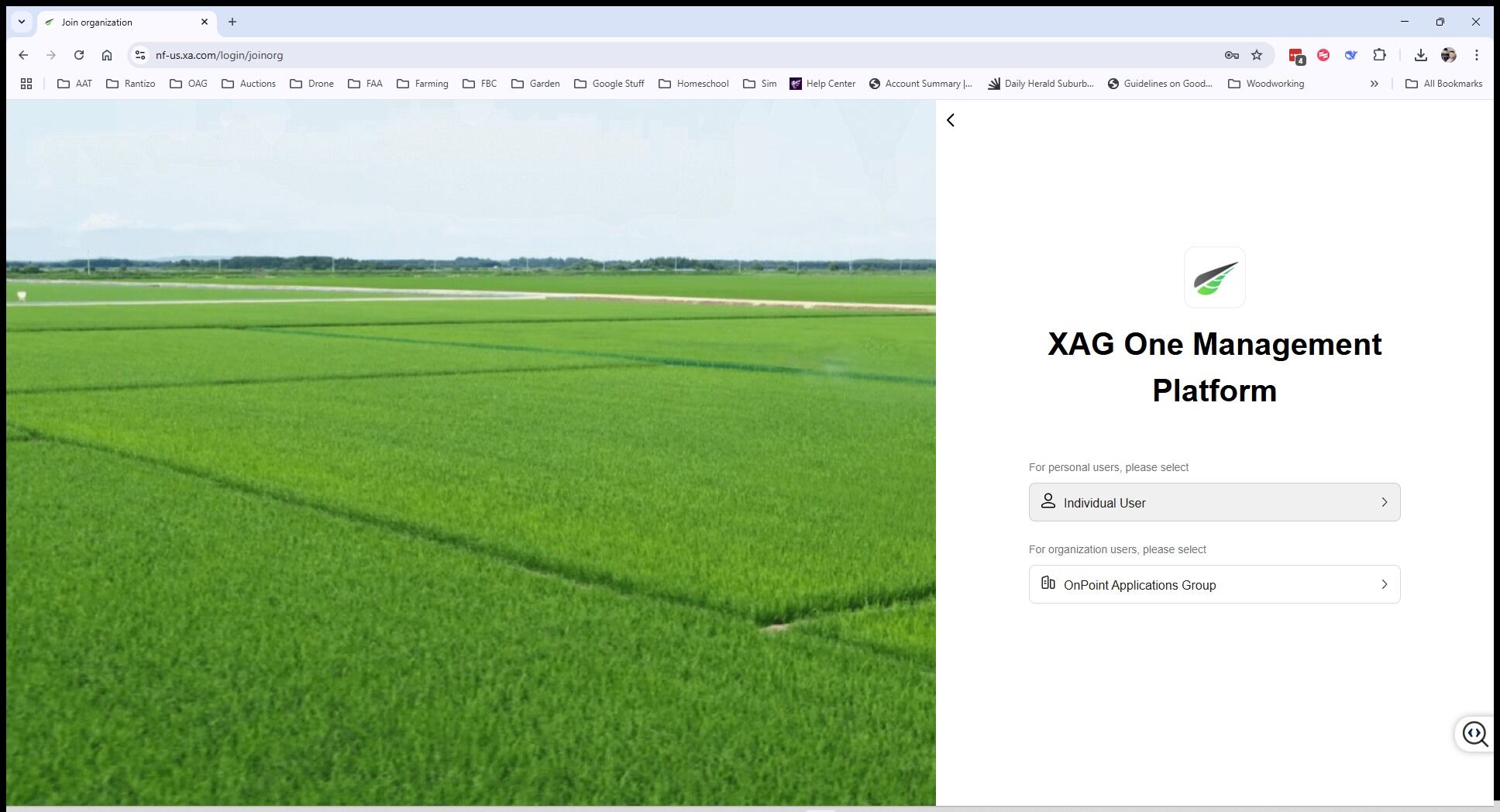Expand the Drone bookmark folder
Viewport: 1500px width, 812px height.
pos(311,84)
